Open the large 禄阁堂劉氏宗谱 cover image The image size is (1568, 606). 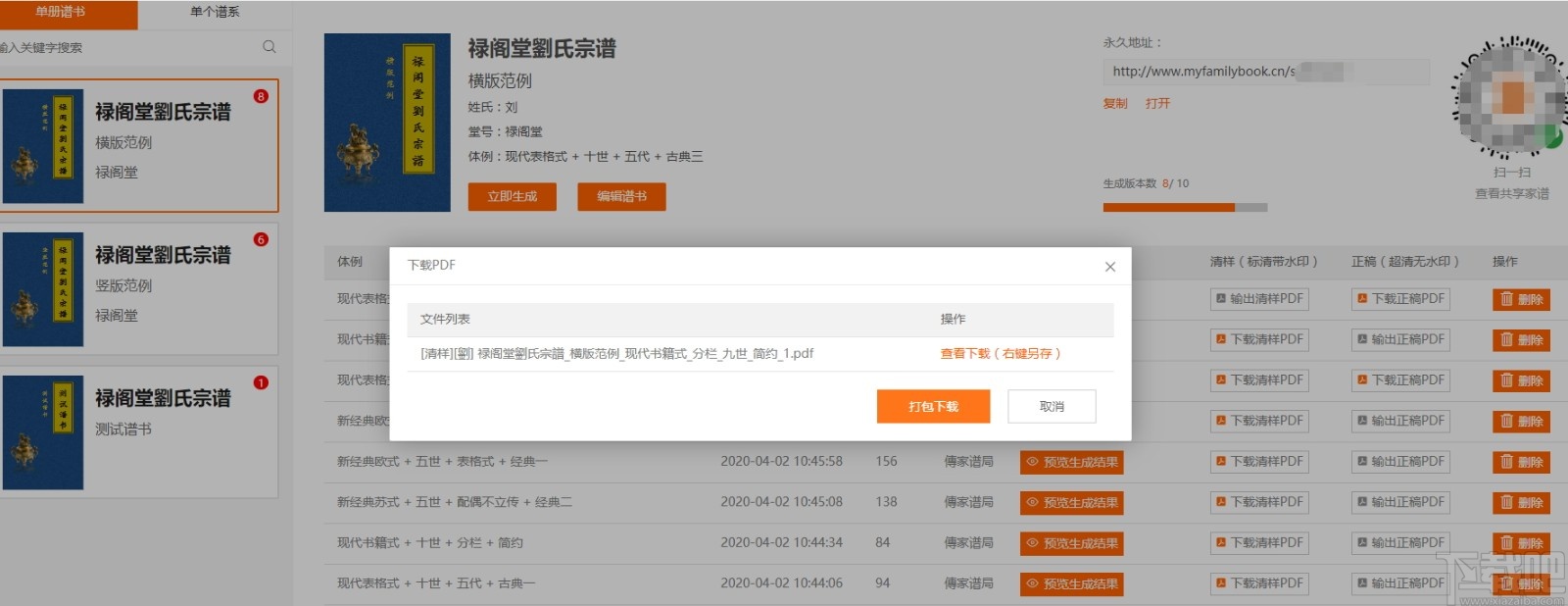click(x=387, y=123)
